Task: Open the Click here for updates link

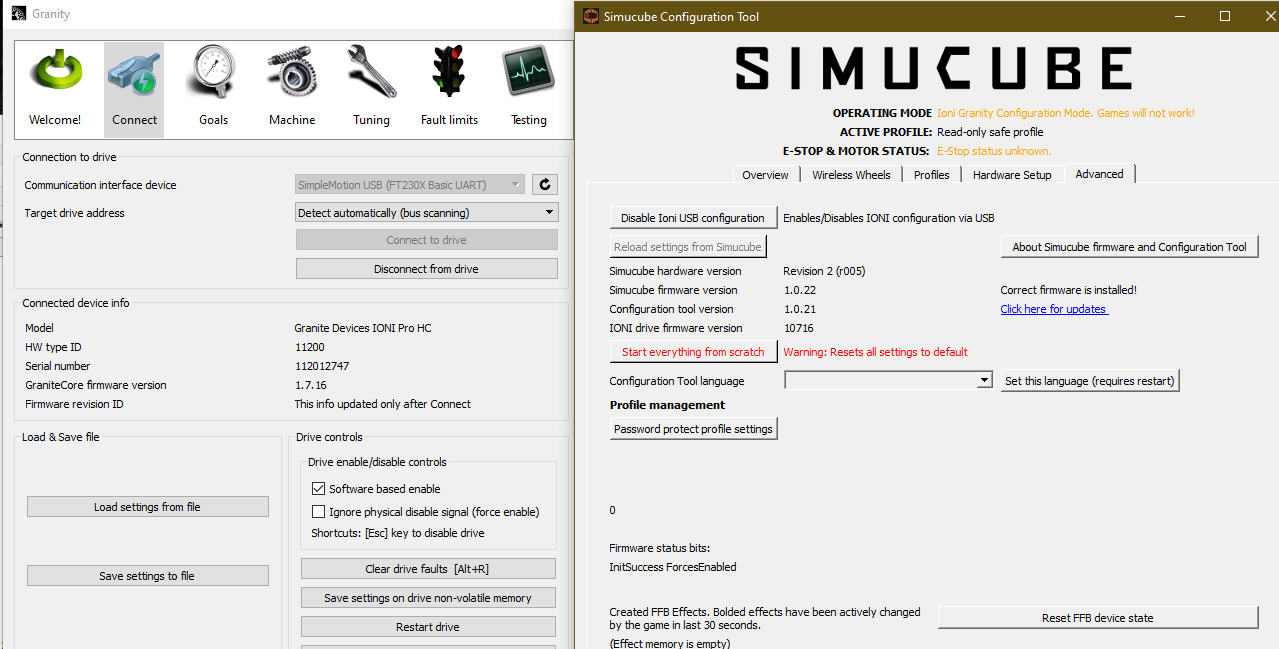Action: pos(1054,309)
